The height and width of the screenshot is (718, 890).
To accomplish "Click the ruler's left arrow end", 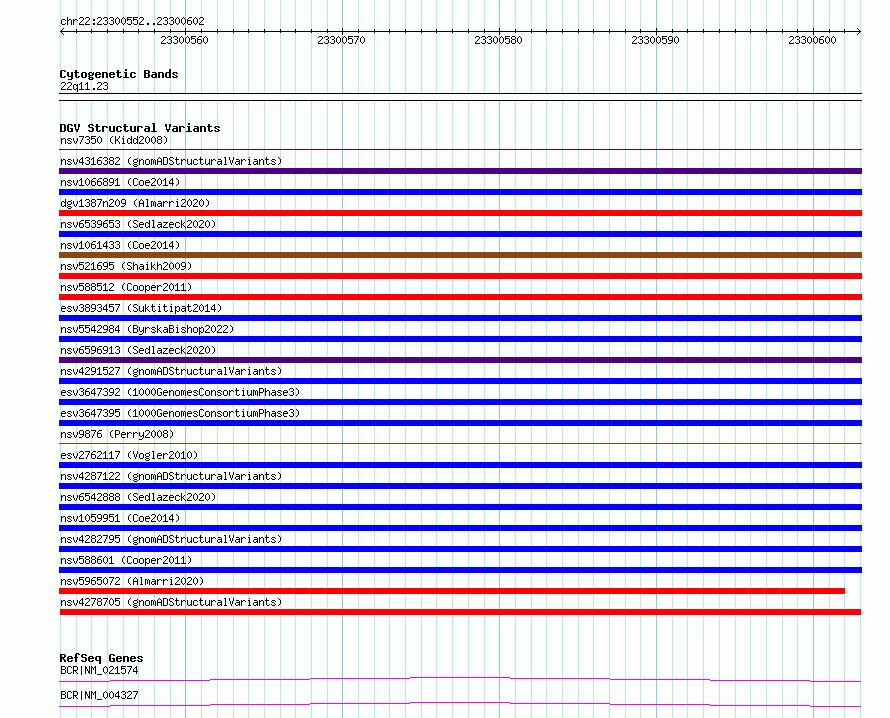I will (62, 31).
